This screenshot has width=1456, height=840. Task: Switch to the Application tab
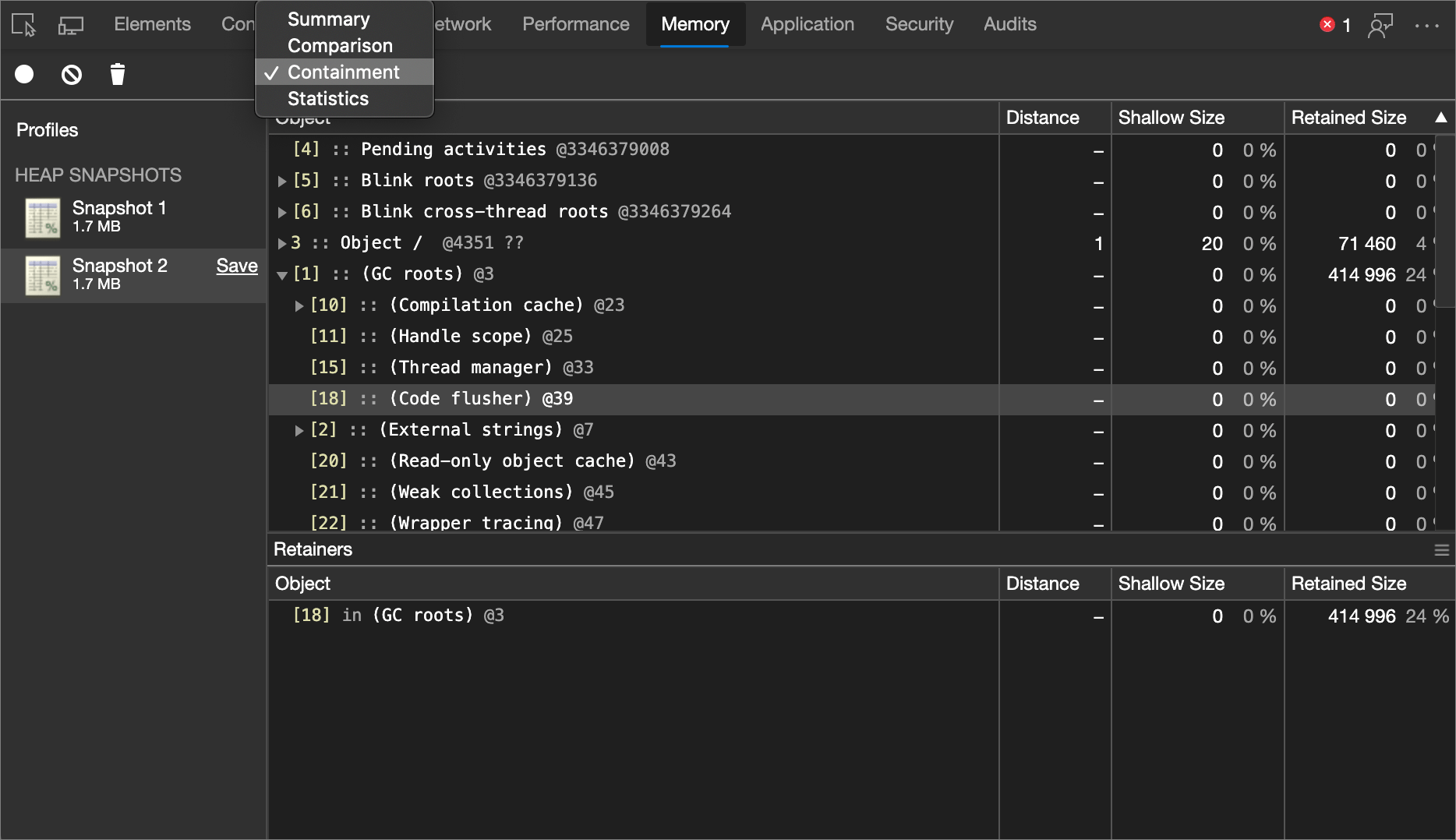[x=807, y=24]
